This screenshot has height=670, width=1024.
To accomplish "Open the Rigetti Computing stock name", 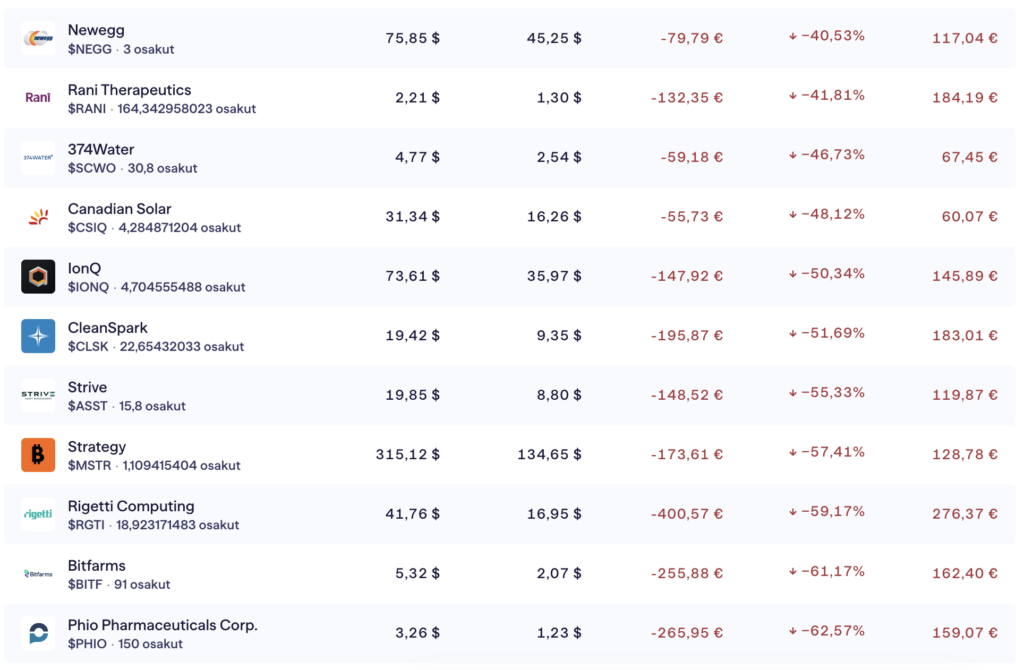I will [131, 506].
